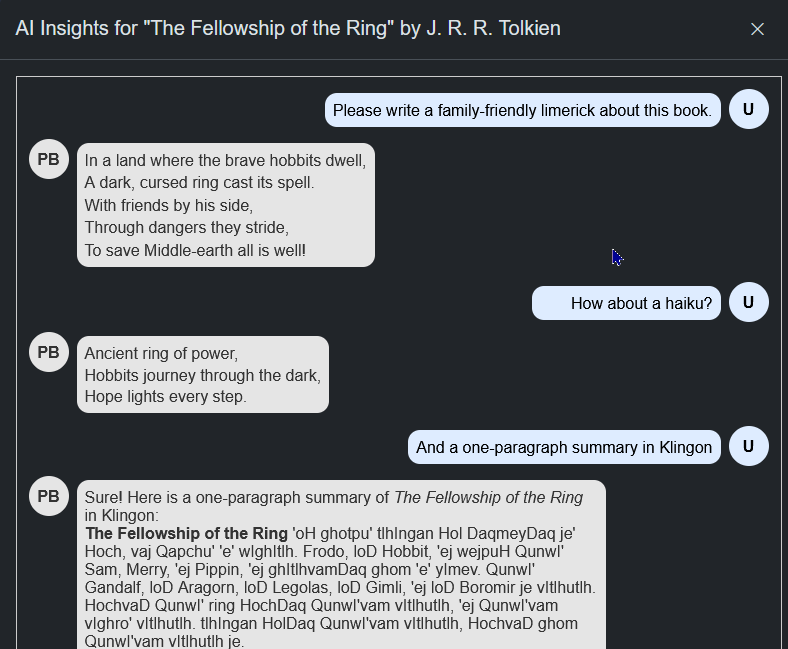Click the italic book title in the Klingon reply

click(x=488, y=498)
